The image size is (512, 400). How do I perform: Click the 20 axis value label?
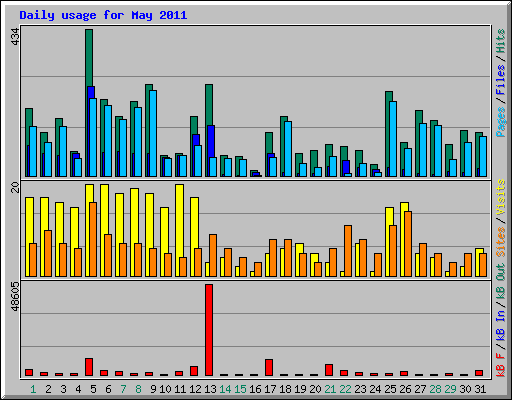coord(15,188)
